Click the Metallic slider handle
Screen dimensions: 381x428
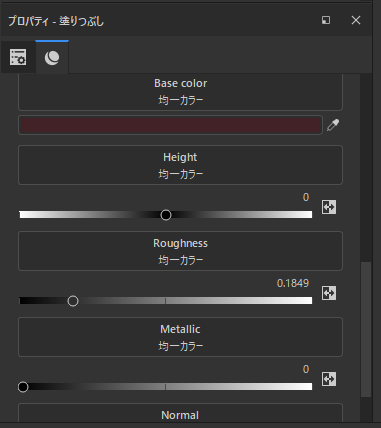[23, 387]
